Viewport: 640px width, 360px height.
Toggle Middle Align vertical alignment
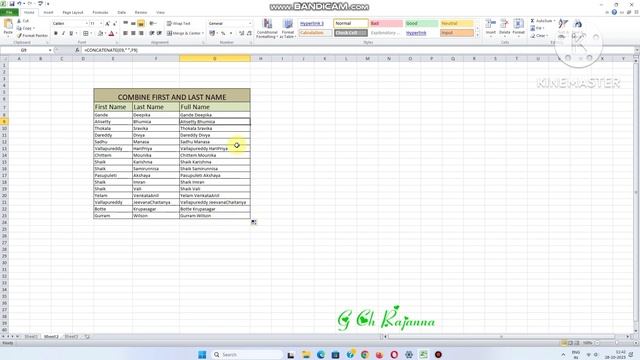[133, 24]
